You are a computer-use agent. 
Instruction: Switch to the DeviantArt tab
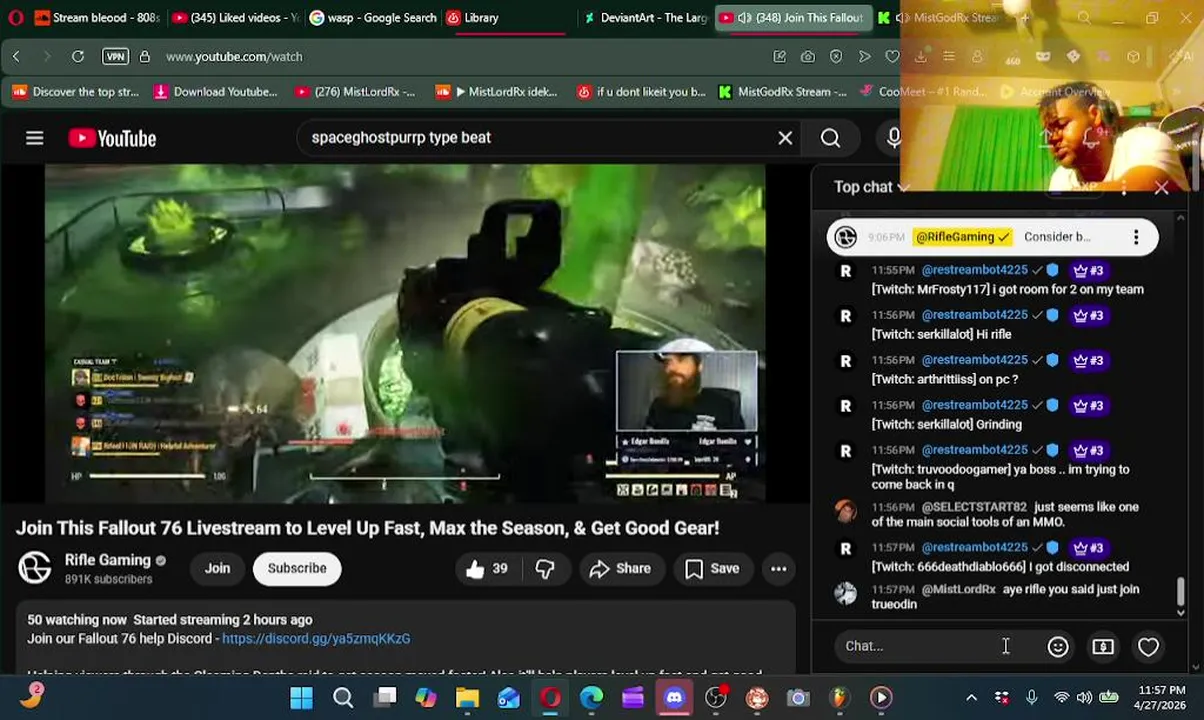[646, 18]
